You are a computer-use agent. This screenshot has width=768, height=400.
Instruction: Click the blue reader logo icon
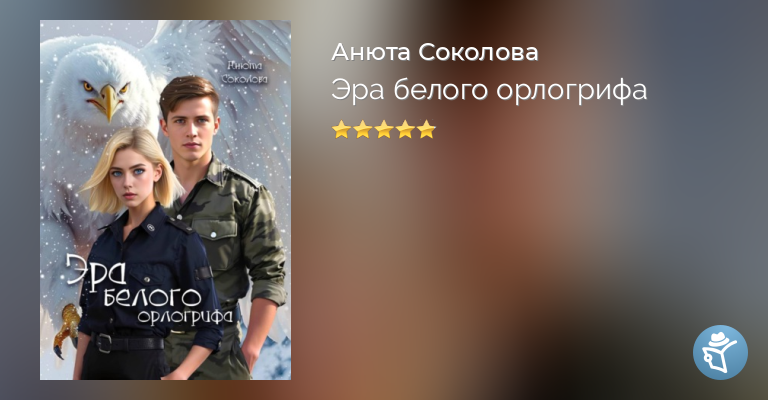(720, 352)
